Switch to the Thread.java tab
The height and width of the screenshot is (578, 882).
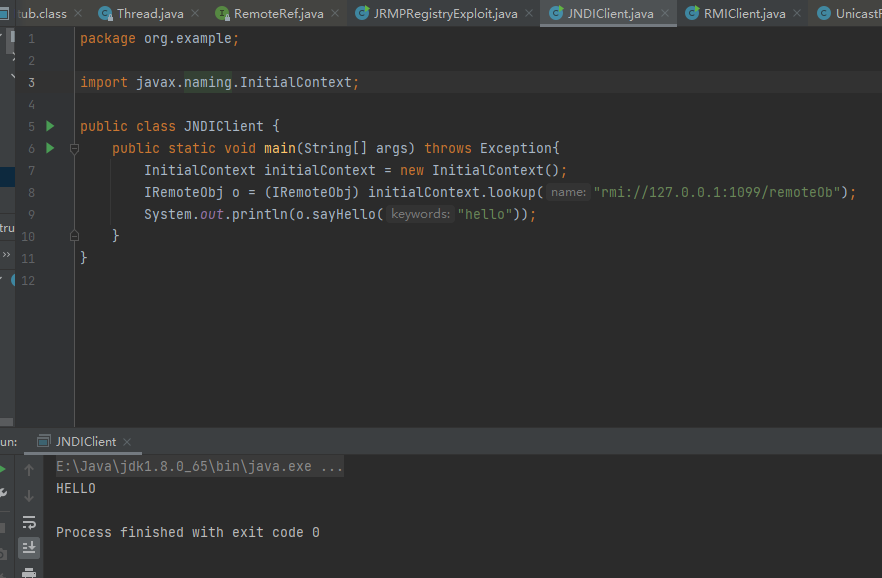click(150, 13)
